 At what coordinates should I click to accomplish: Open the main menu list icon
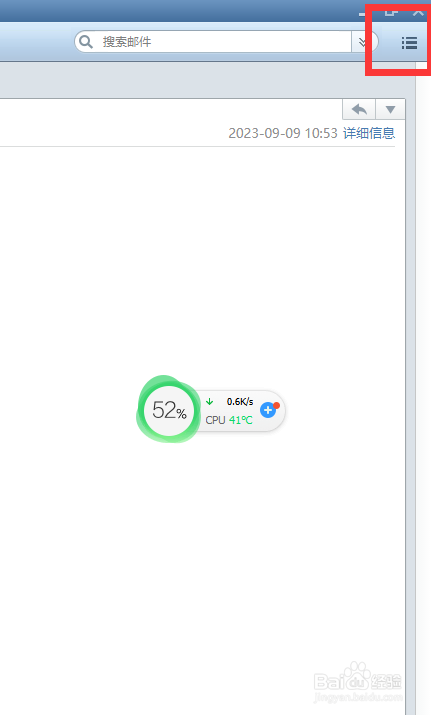(409, 43)
